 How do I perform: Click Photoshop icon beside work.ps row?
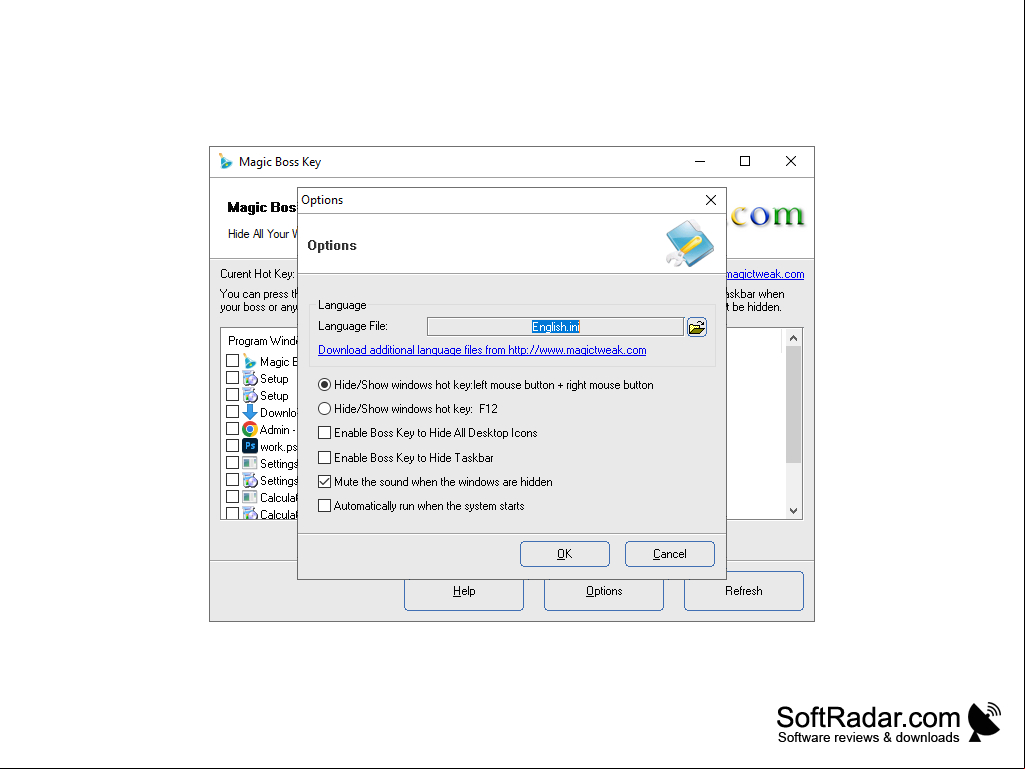pyautogui.click(x=250, y=447)
